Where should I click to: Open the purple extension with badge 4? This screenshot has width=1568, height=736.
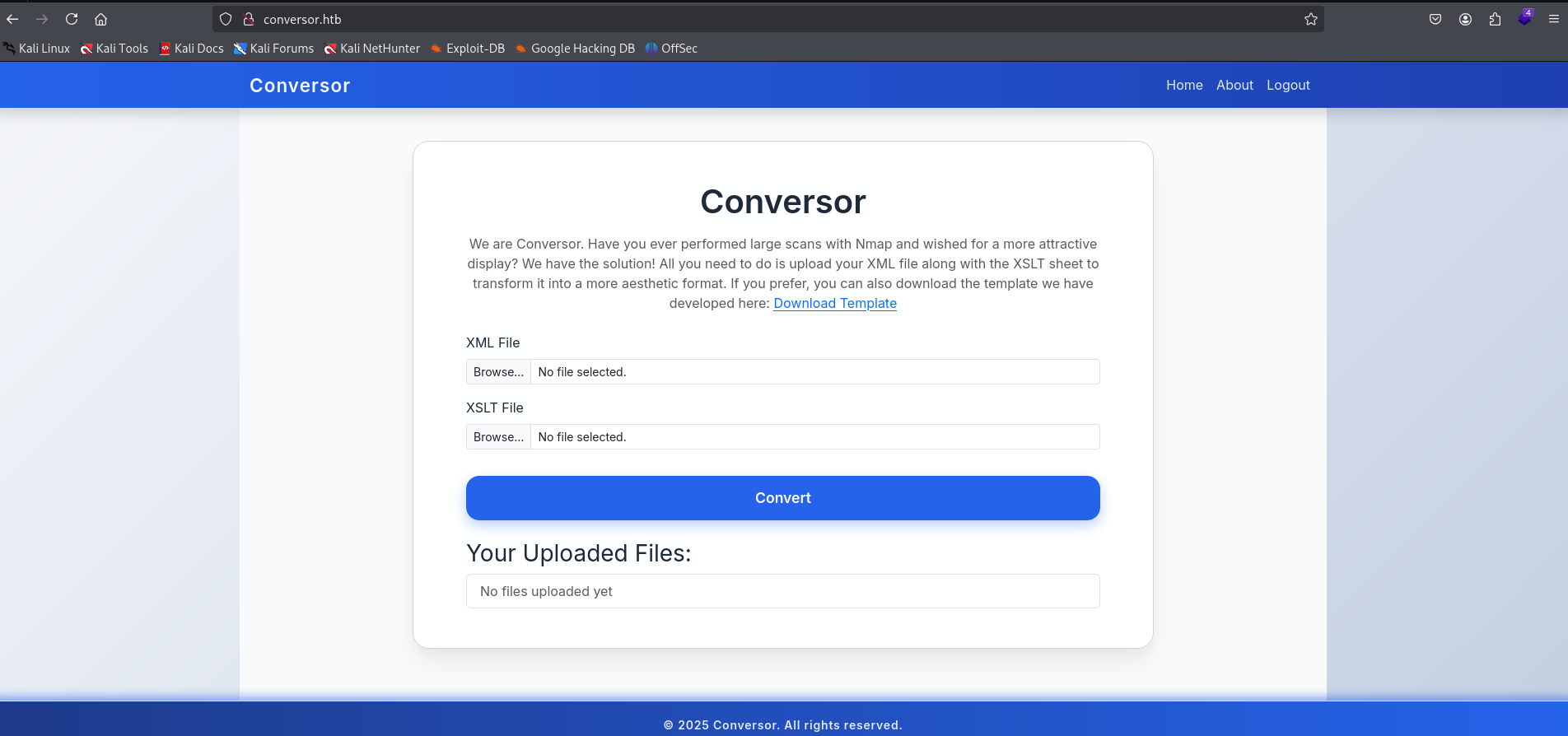click(x=1525, y=18)
